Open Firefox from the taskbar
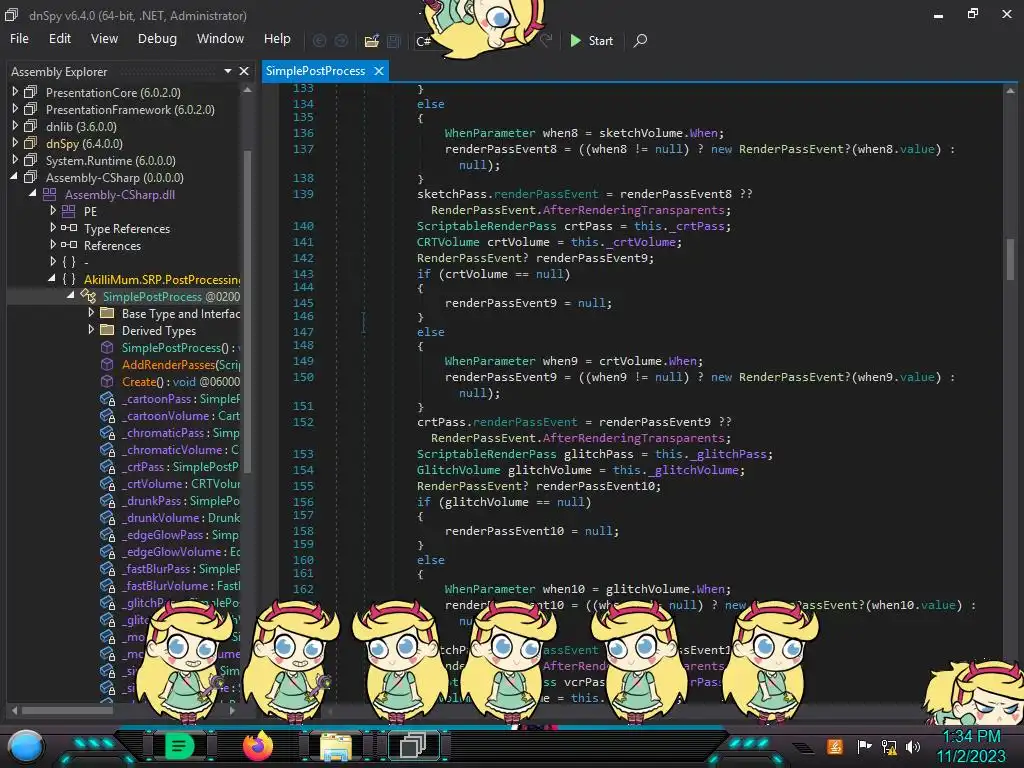Screen dimensions: 1024x768 [x=258, y=746]
